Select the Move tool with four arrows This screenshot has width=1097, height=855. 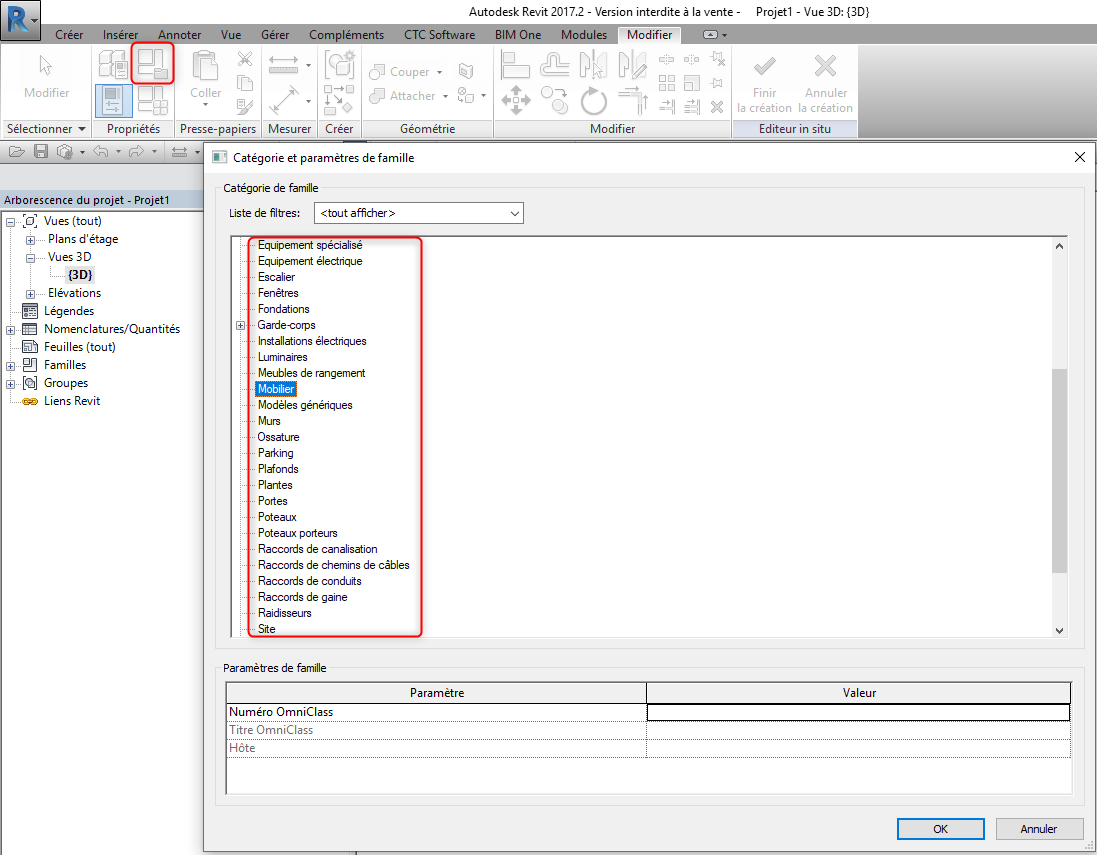coord(515,100)
